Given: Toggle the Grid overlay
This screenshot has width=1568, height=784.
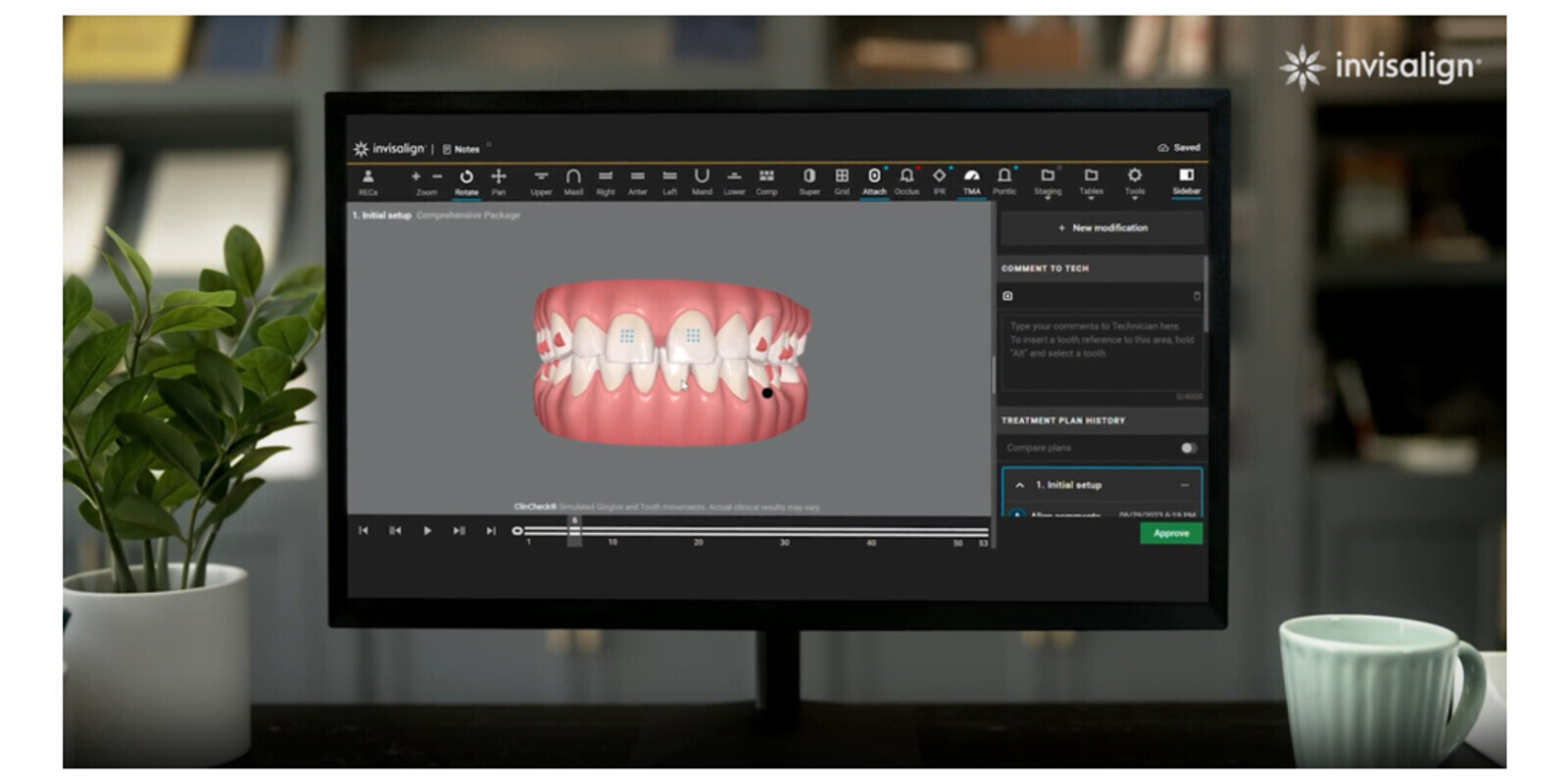Looking at the screenshot, I should click(x=842, y=180).
